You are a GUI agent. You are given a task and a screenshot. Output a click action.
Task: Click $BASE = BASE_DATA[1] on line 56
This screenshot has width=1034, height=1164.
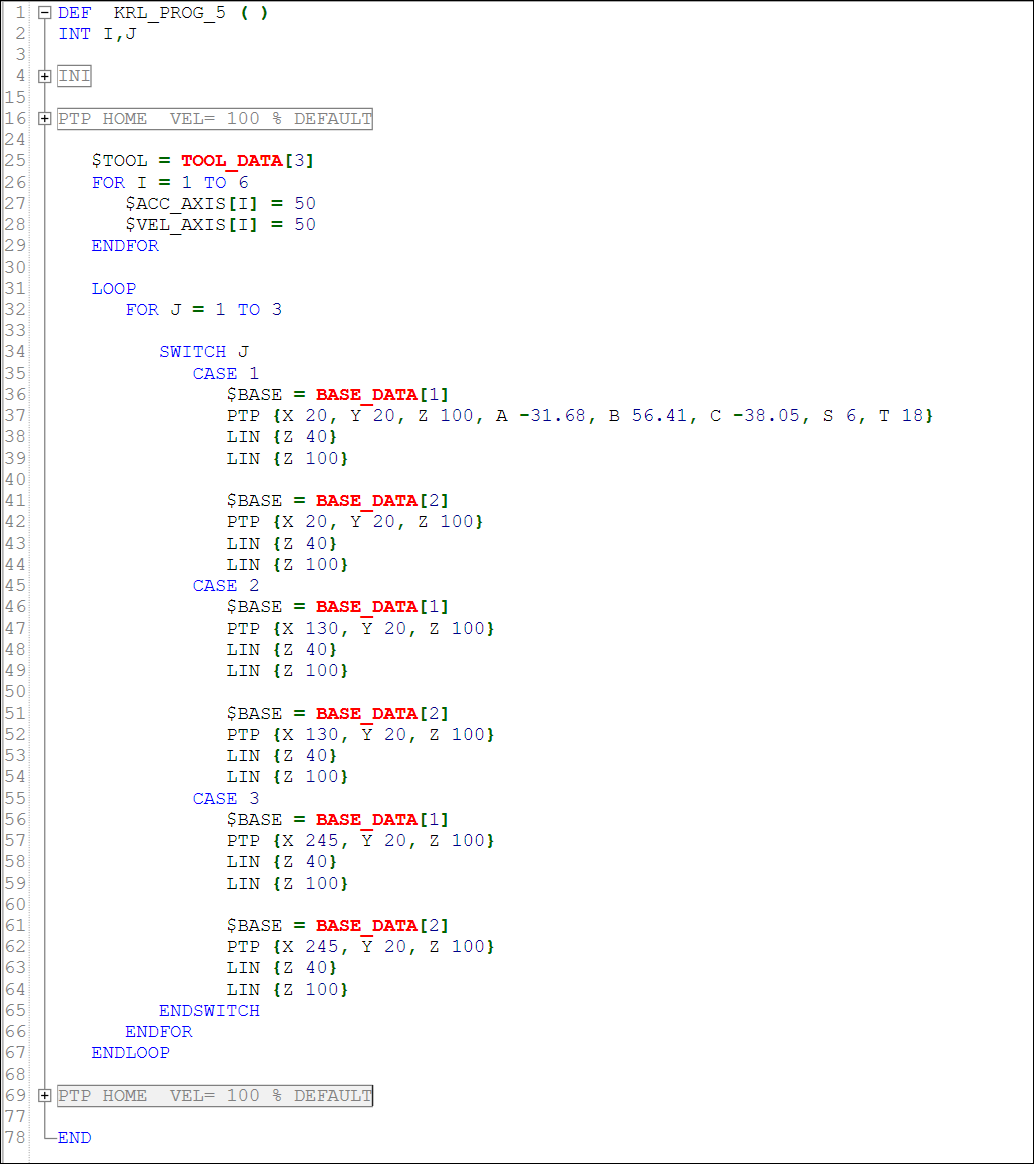coord(338,820)
